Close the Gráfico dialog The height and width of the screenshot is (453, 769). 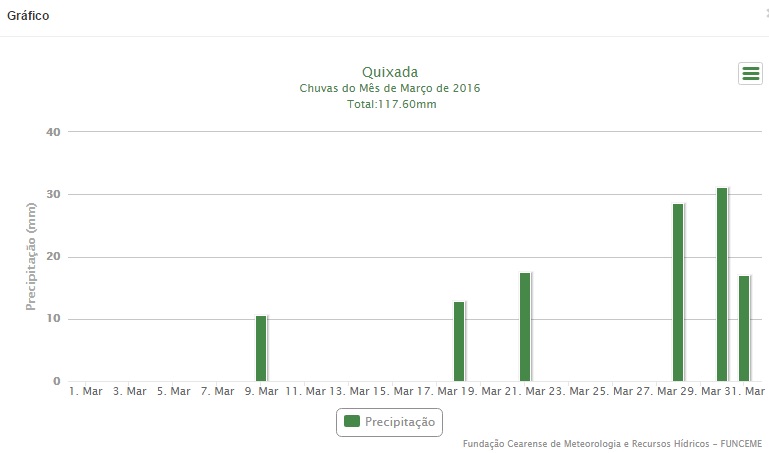click(765, 15)
